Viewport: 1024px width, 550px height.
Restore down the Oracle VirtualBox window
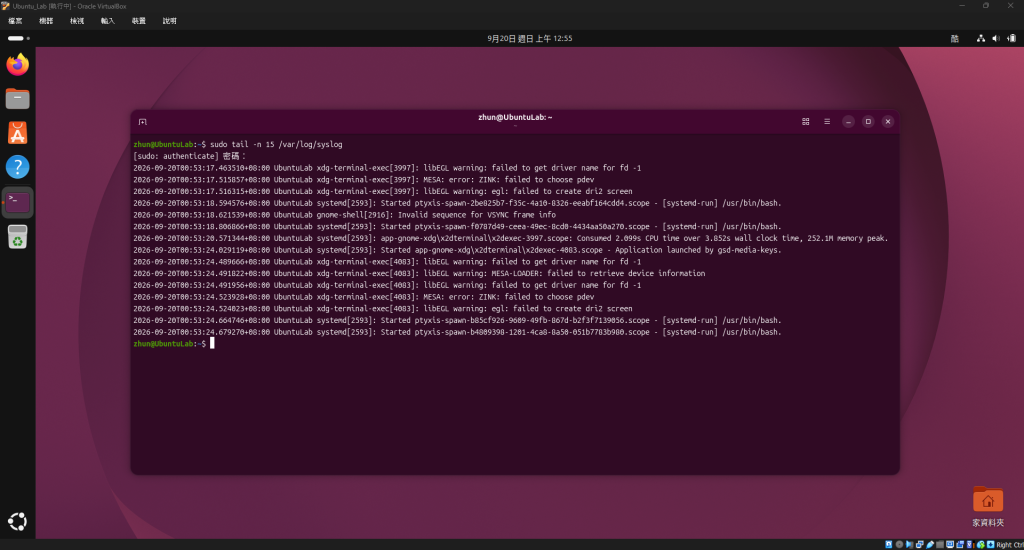(x=985, y=6)
